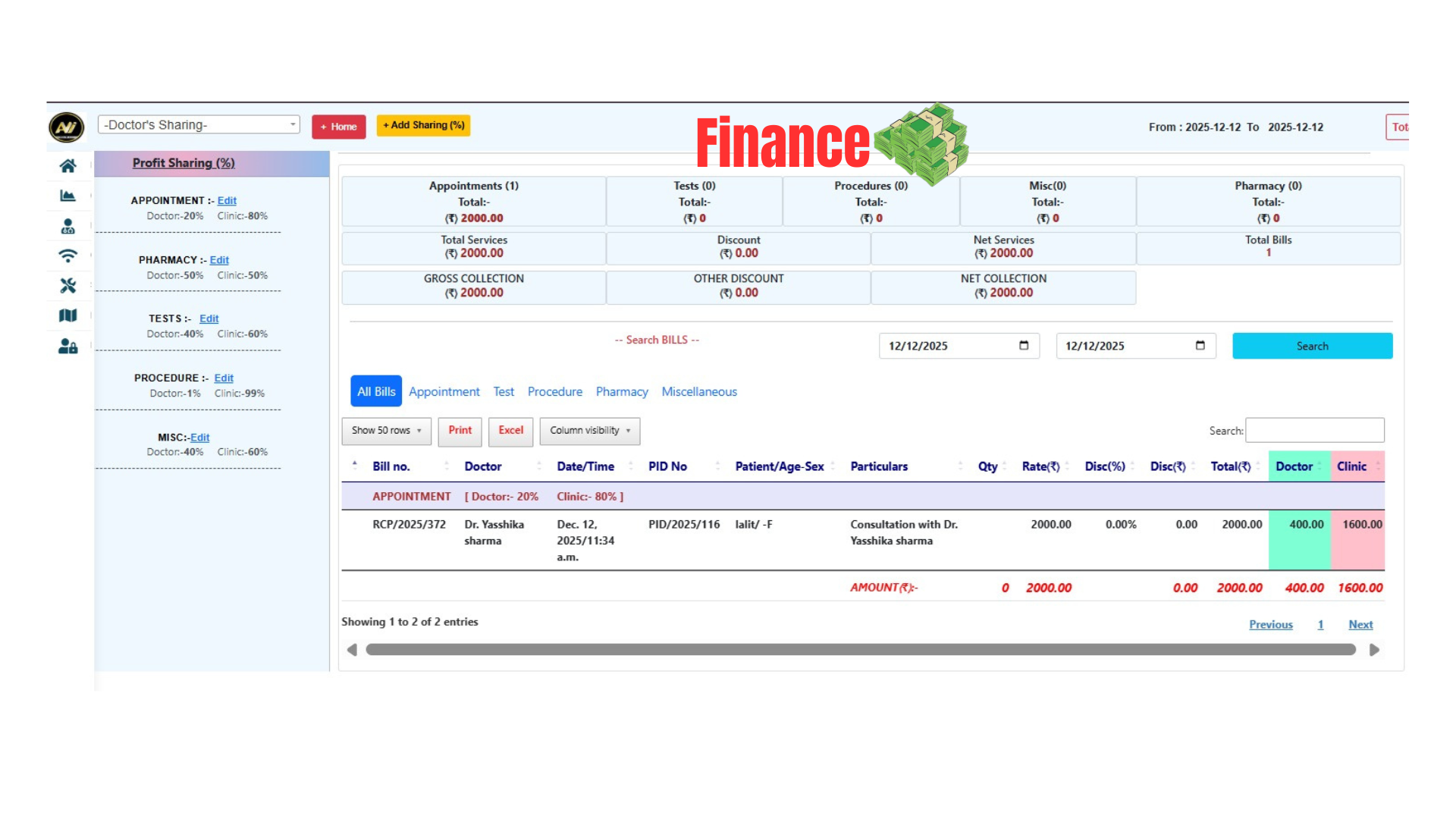Image resolution: width=1456 pixels, height=819 pixels.
Task: Switch to the Pharmacy bills tab
Action: click(621, 392)
